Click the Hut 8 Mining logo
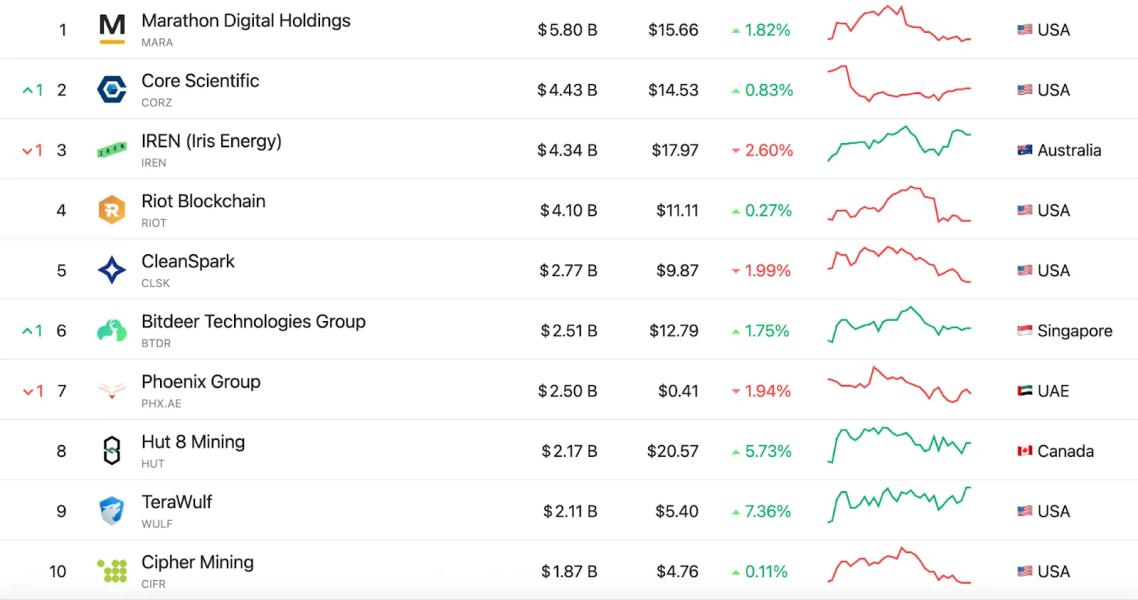 pyautogui.click(x=112, y=451)
